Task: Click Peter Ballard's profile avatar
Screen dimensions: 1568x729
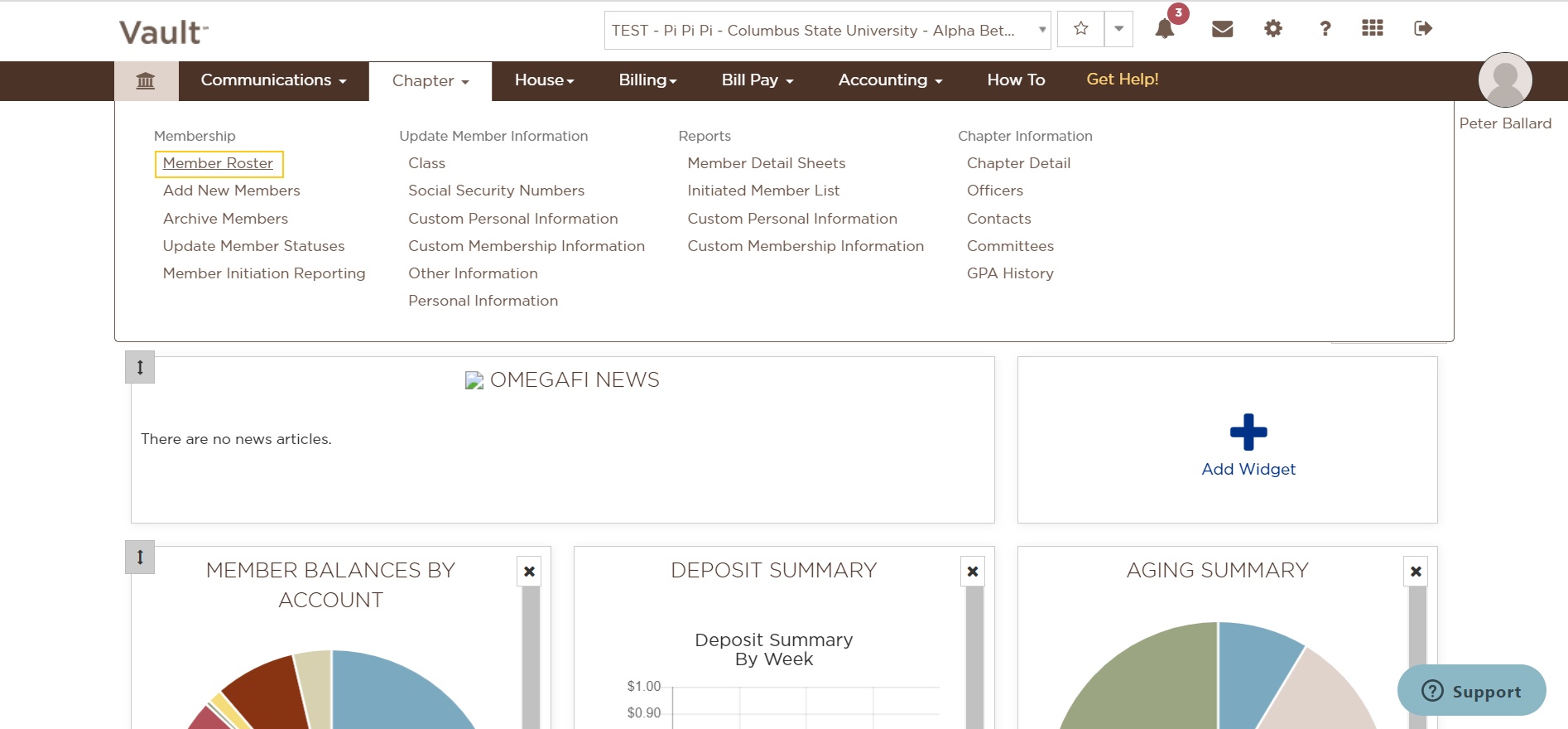Action: point(1504,80)
